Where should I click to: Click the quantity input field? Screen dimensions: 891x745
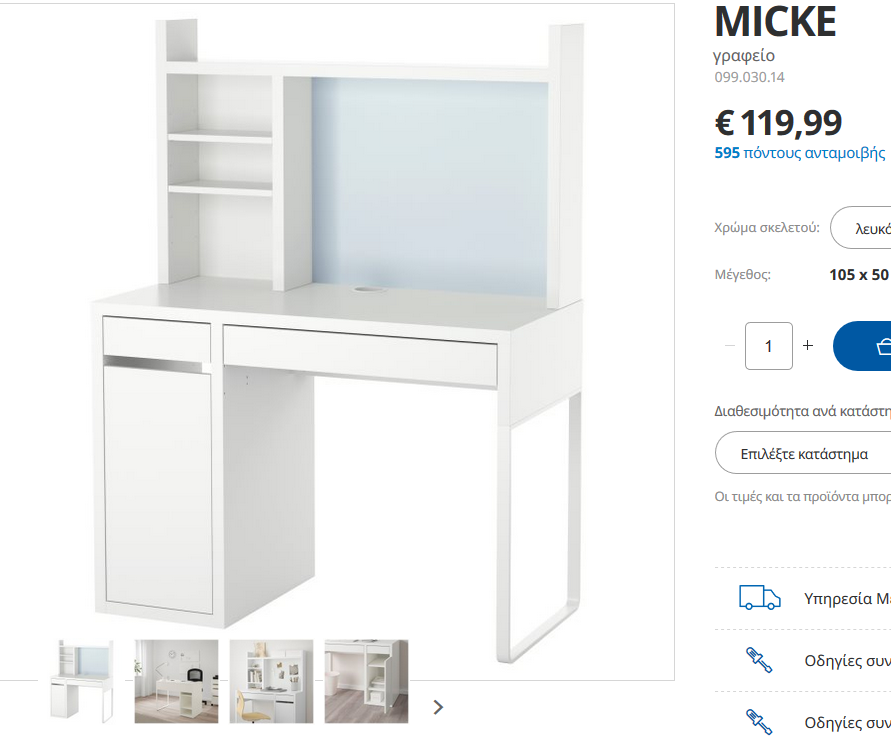coord(769,346)
